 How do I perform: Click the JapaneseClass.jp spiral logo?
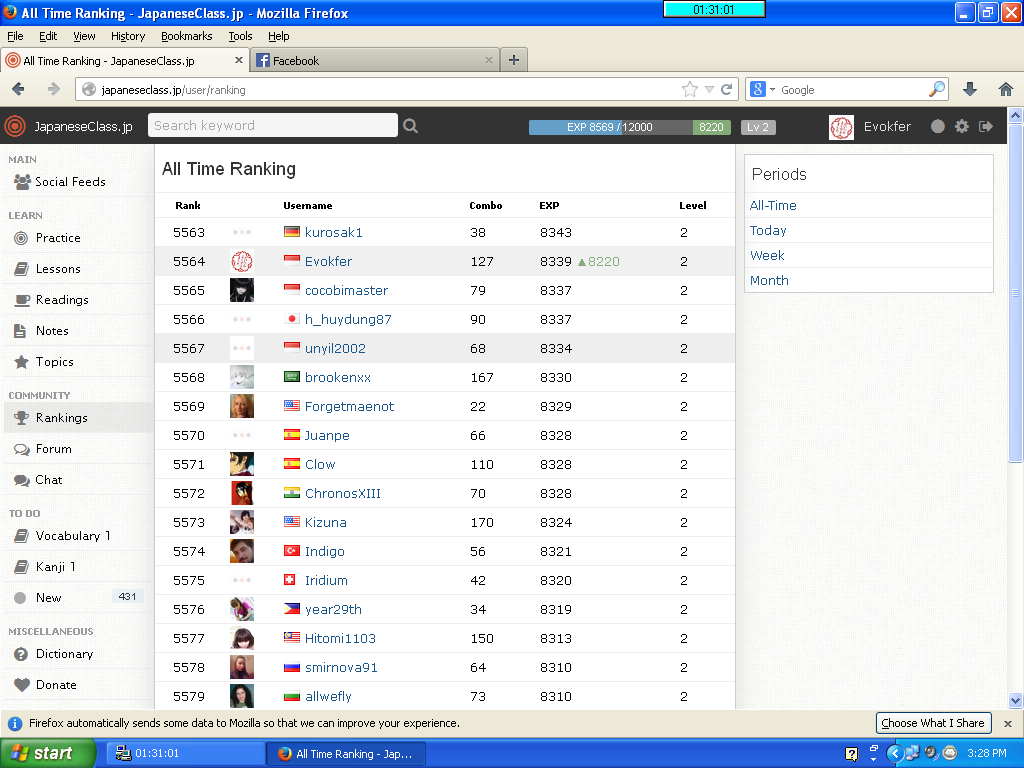pyautogui.click(x=14, y=126)
